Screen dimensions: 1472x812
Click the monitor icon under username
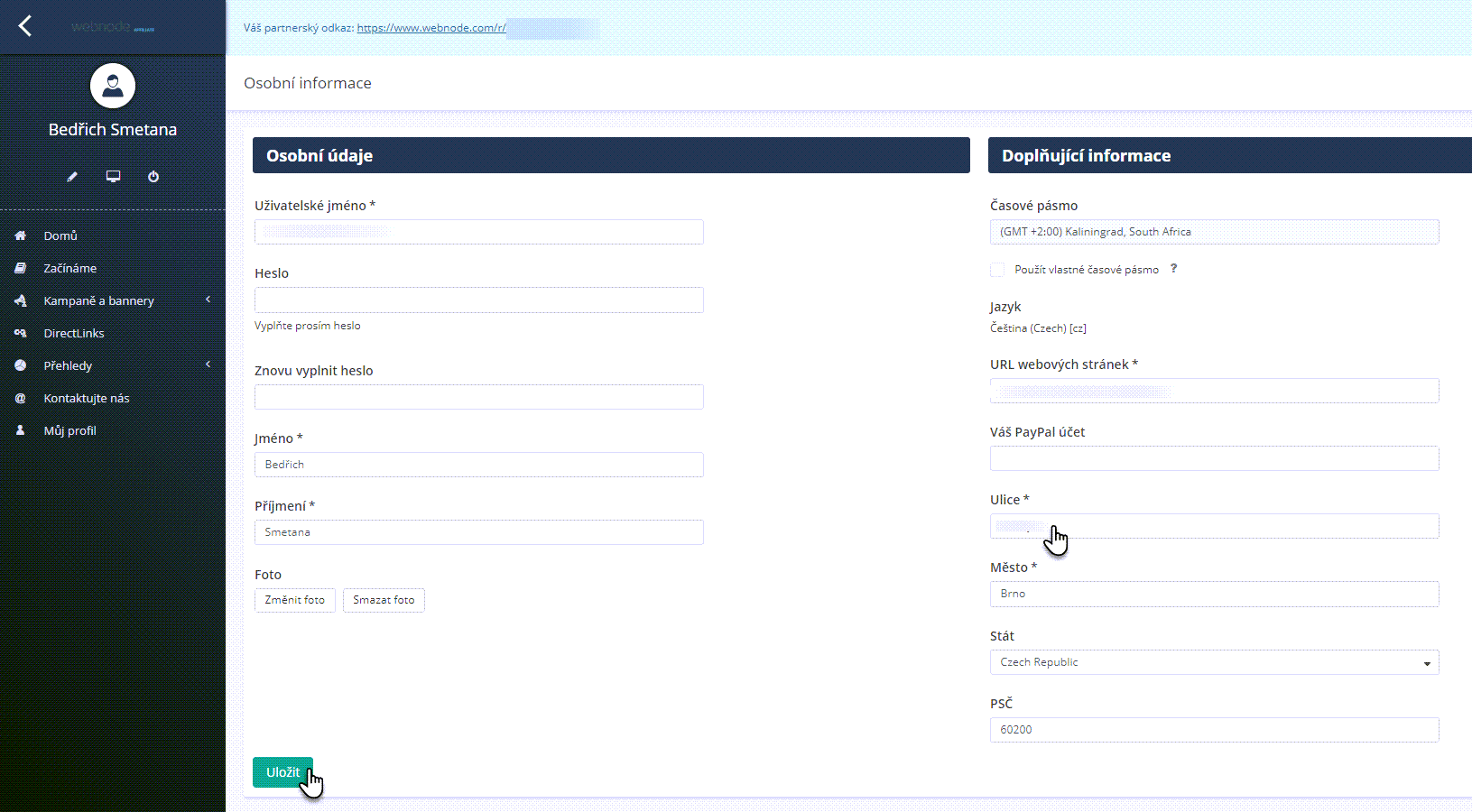(x=113, y=177)
